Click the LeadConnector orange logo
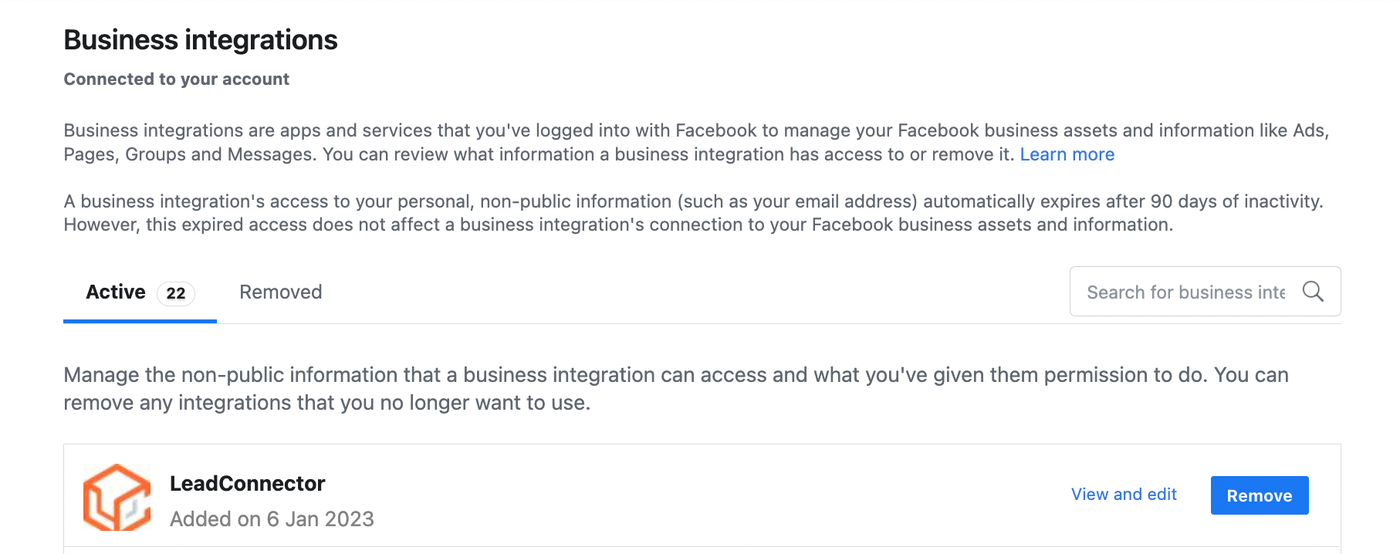Screen dimensions: 1400x554 [117, 497]
